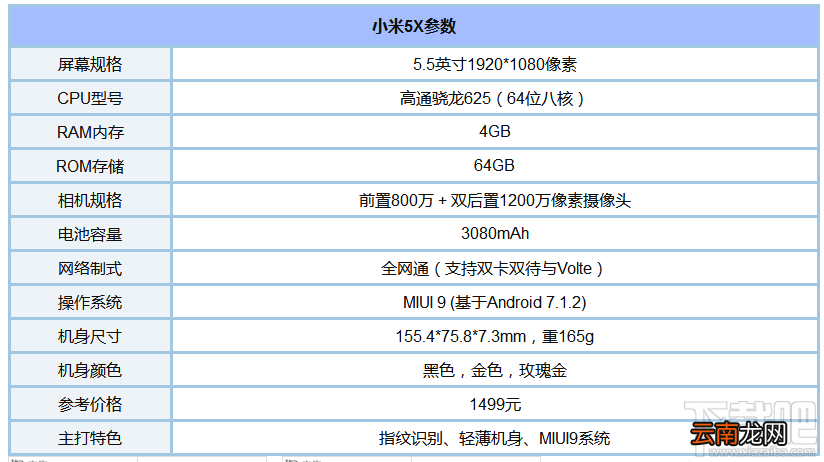The height and width of the screenshot is (462, 824).
Task: Select the 屏幕规格 label cell
Action: [x=90, y=64]
